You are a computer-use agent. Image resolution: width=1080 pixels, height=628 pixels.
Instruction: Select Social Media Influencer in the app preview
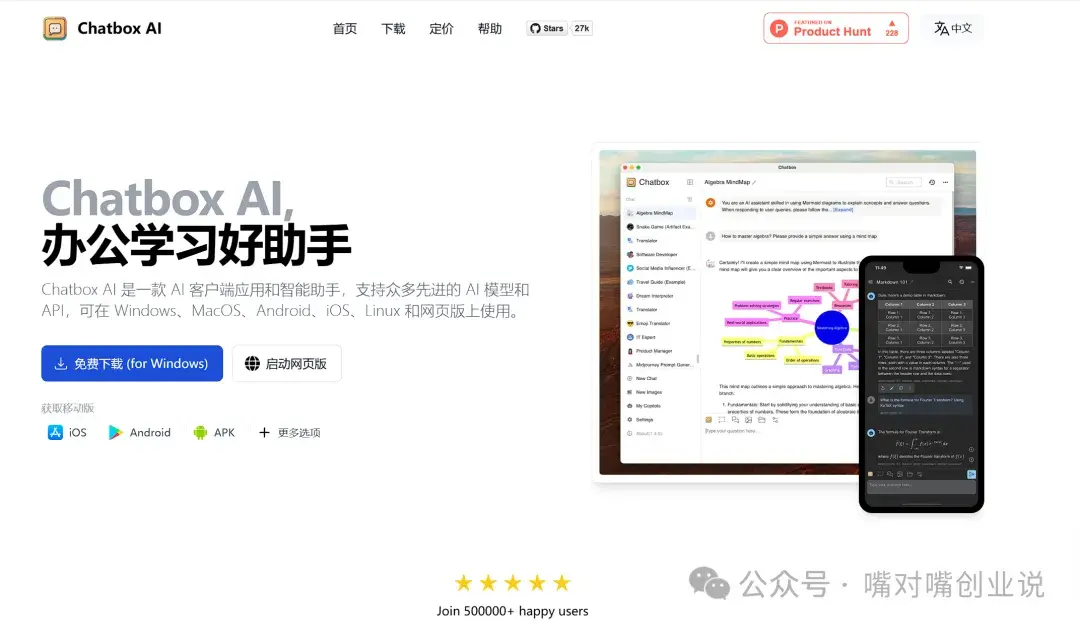click(x=660, y=268)
